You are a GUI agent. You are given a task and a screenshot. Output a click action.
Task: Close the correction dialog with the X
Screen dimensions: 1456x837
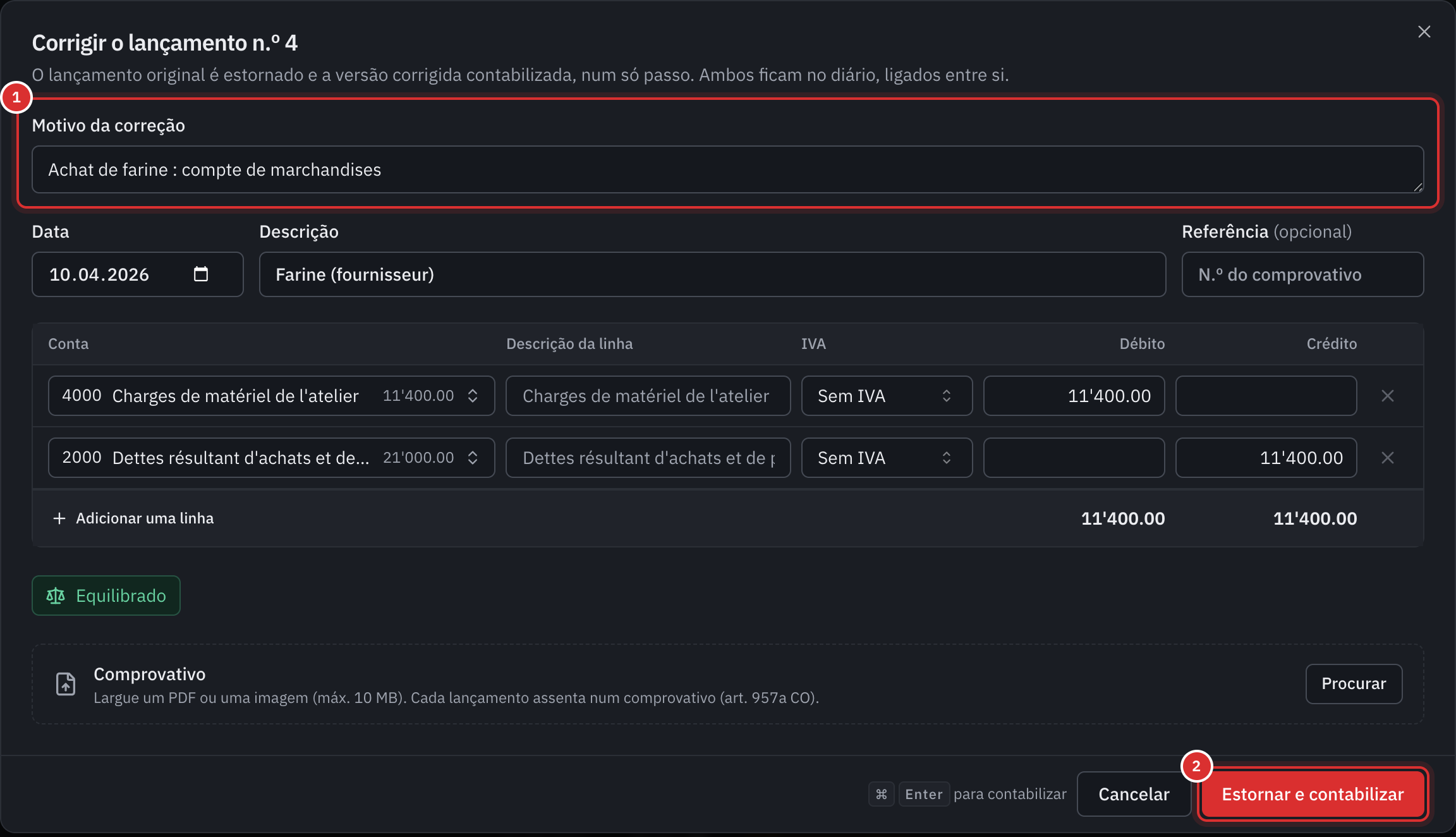1424,32
